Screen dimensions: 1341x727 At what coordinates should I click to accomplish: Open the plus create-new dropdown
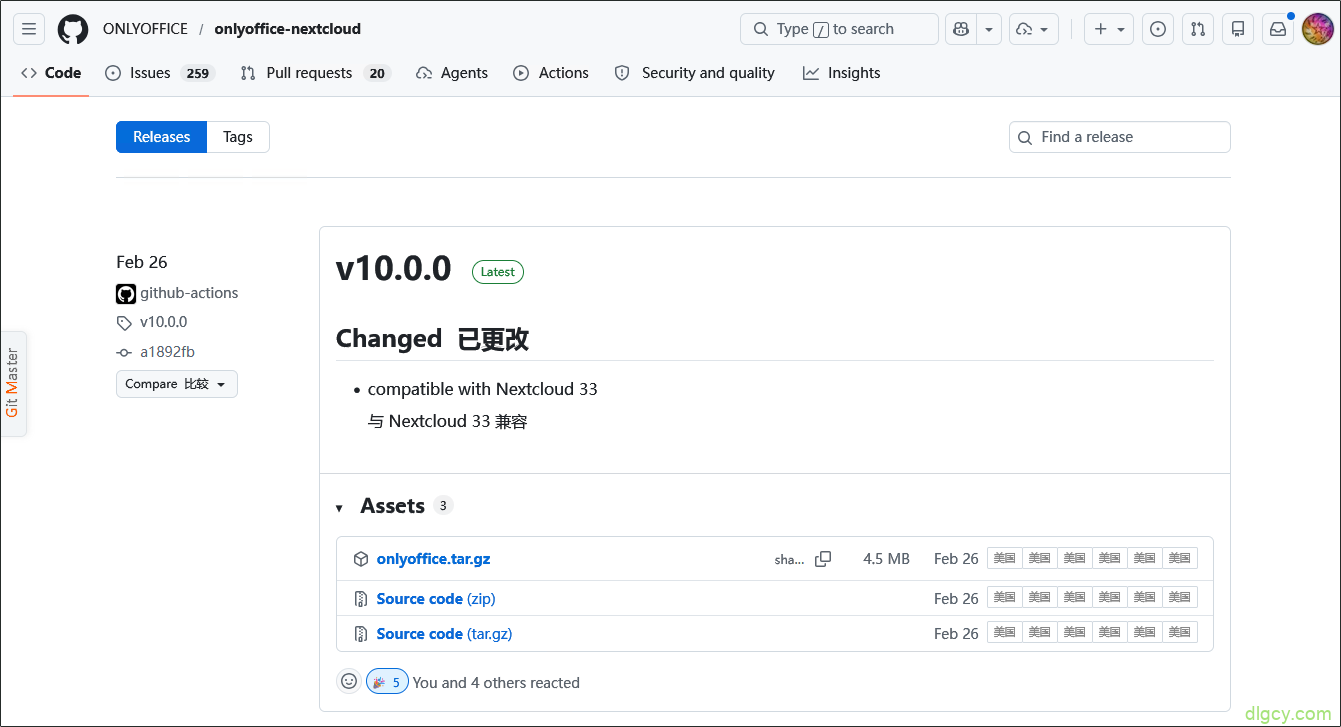pyautogui.click(x=1109, y=29)
